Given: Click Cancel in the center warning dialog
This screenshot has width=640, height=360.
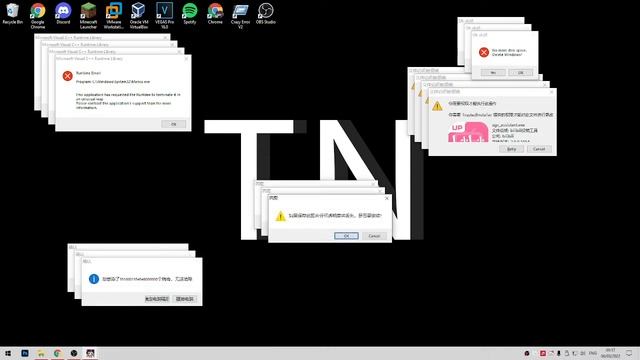Looking at the screenshot, I should click(x=374, y=236).
